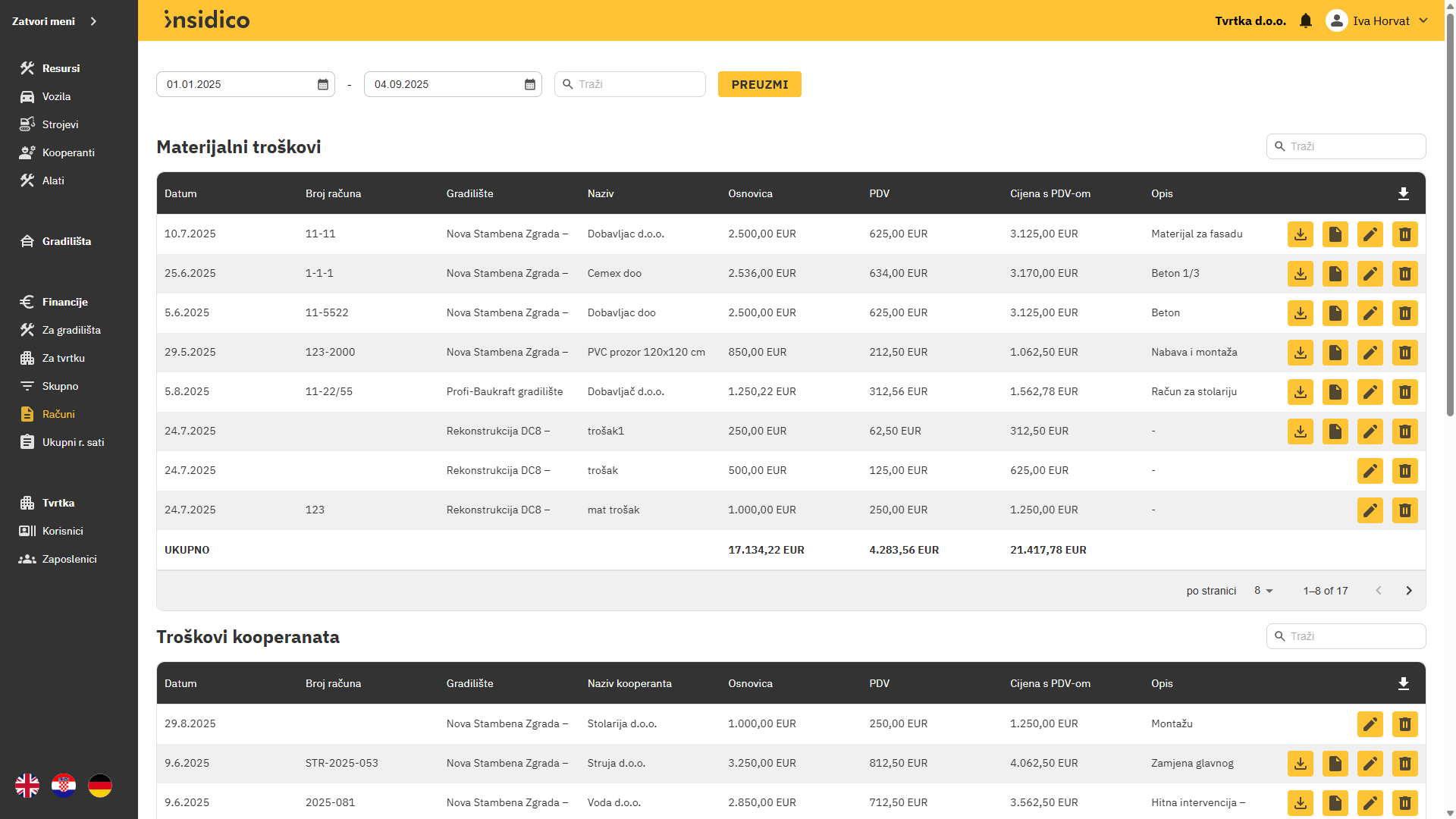
Task: Click the PREUZMI button
Action: pos(759,85)
